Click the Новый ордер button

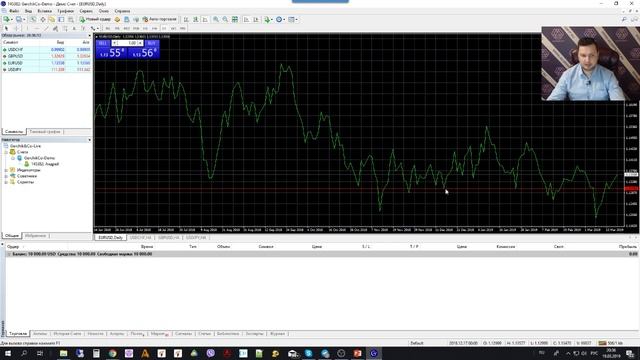(x=95, y=19)
